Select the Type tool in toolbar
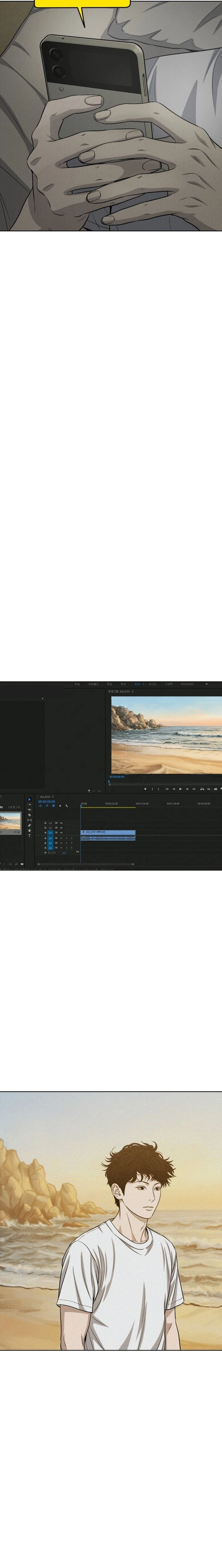This screenshot has height=1568, width=222. pyautogui.click(x=29, y=836)
